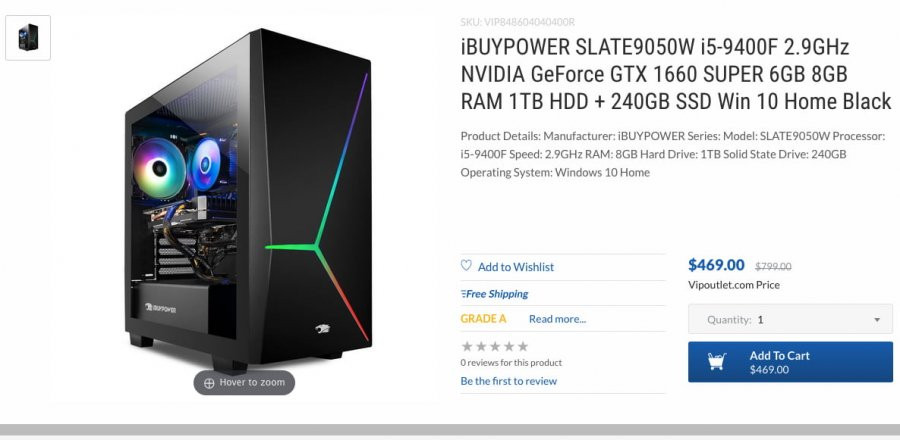The image size is (900, 440).
Task: Select the third rating star
Action: coord(495,346)
